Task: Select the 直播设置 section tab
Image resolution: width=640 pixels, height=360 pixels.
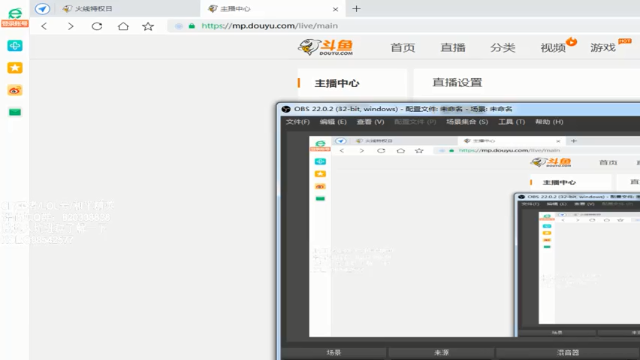Action: 457,82
